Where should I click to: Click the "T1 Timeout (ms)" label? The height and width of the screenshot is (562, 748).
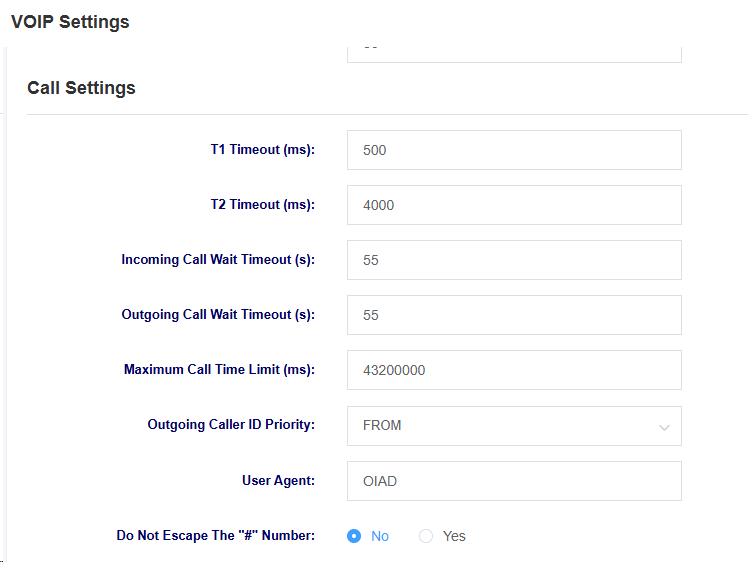point(263,150)
